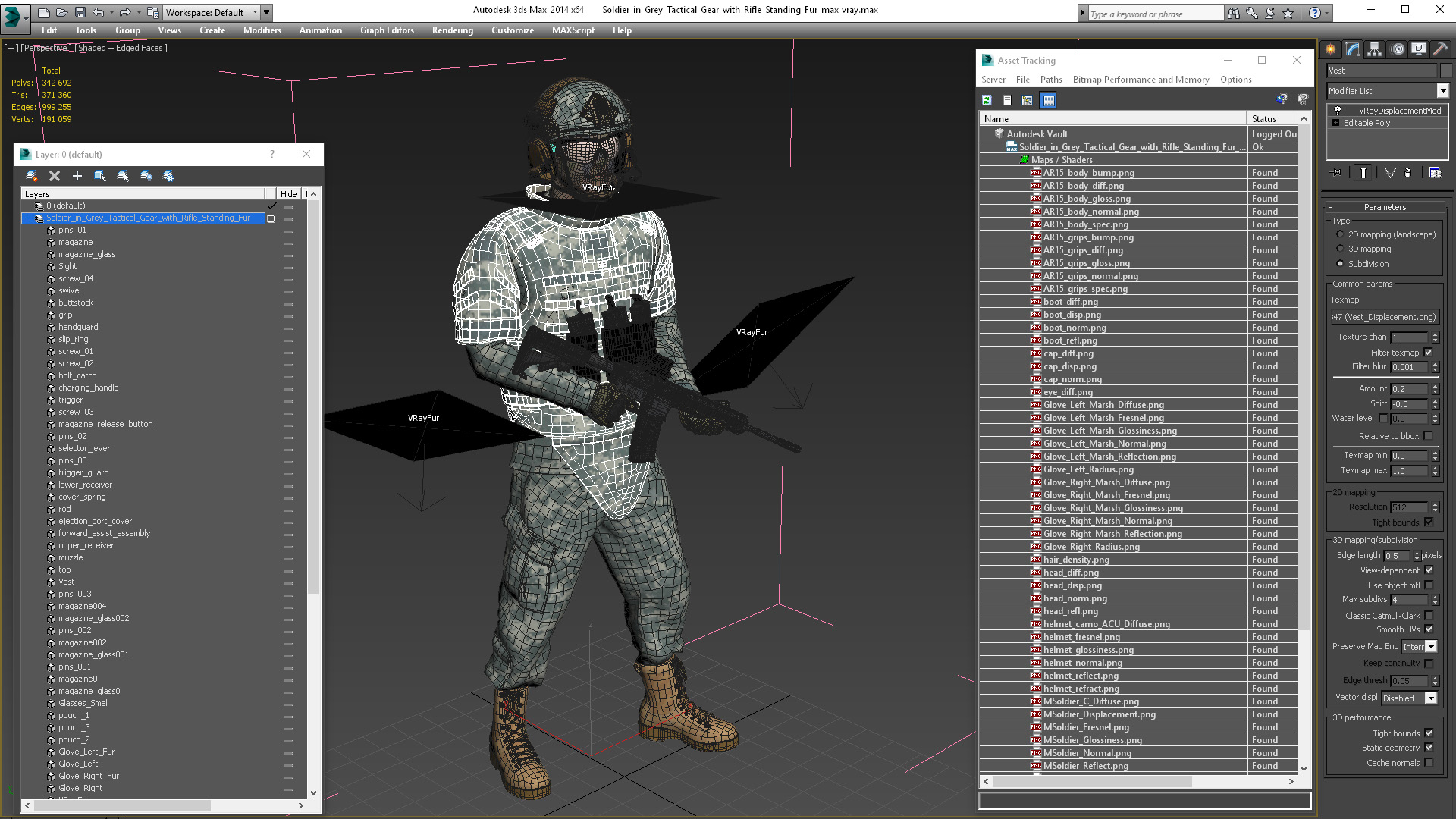Viewport: 1456px width, 819px height.
Task: Toggle VRayDisplacementMod lightbulb on/off
Action: click(x=1338, y=110)
